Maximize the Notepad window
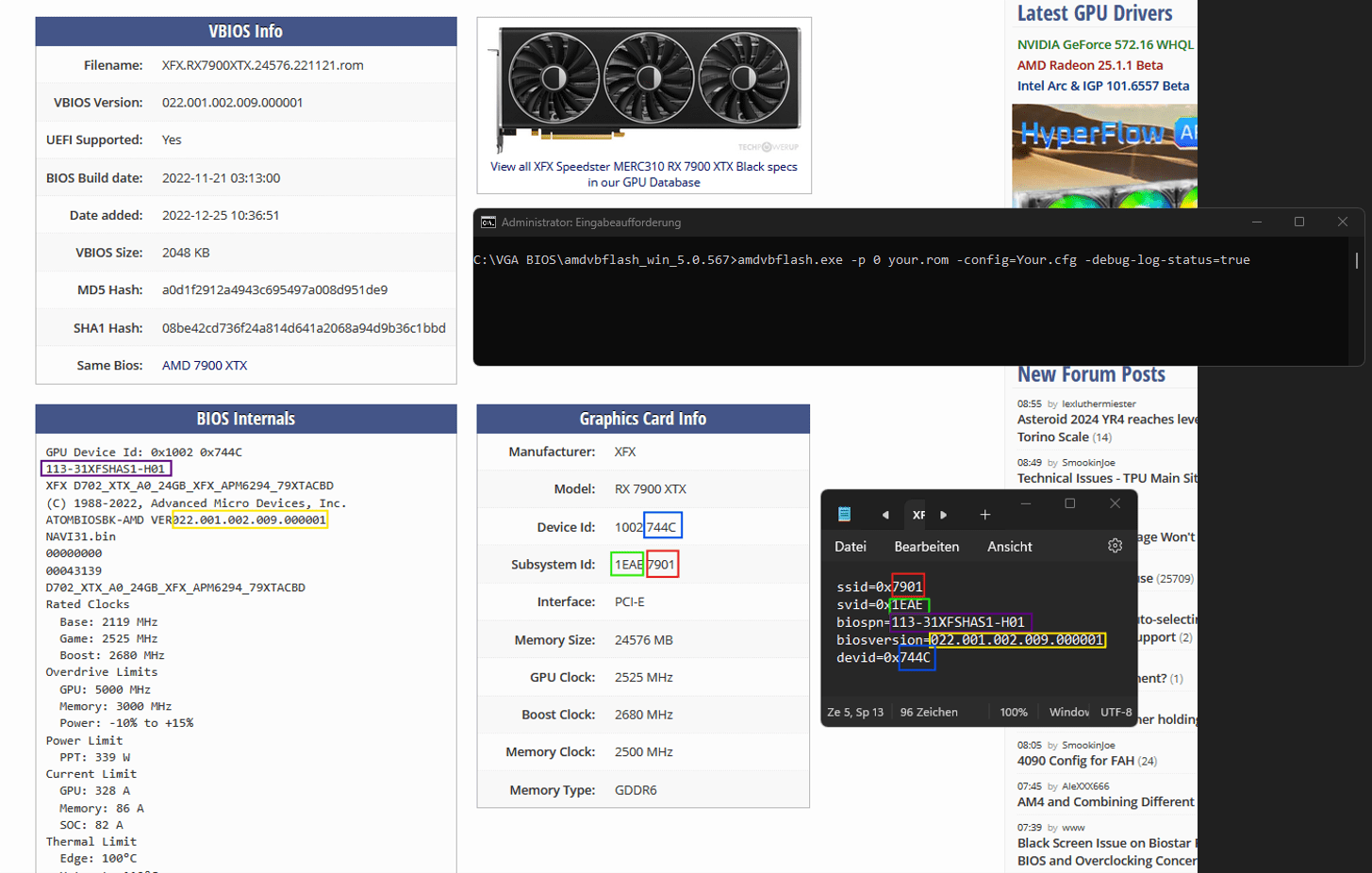The image size is (1372, 873). click(1070, 503)
